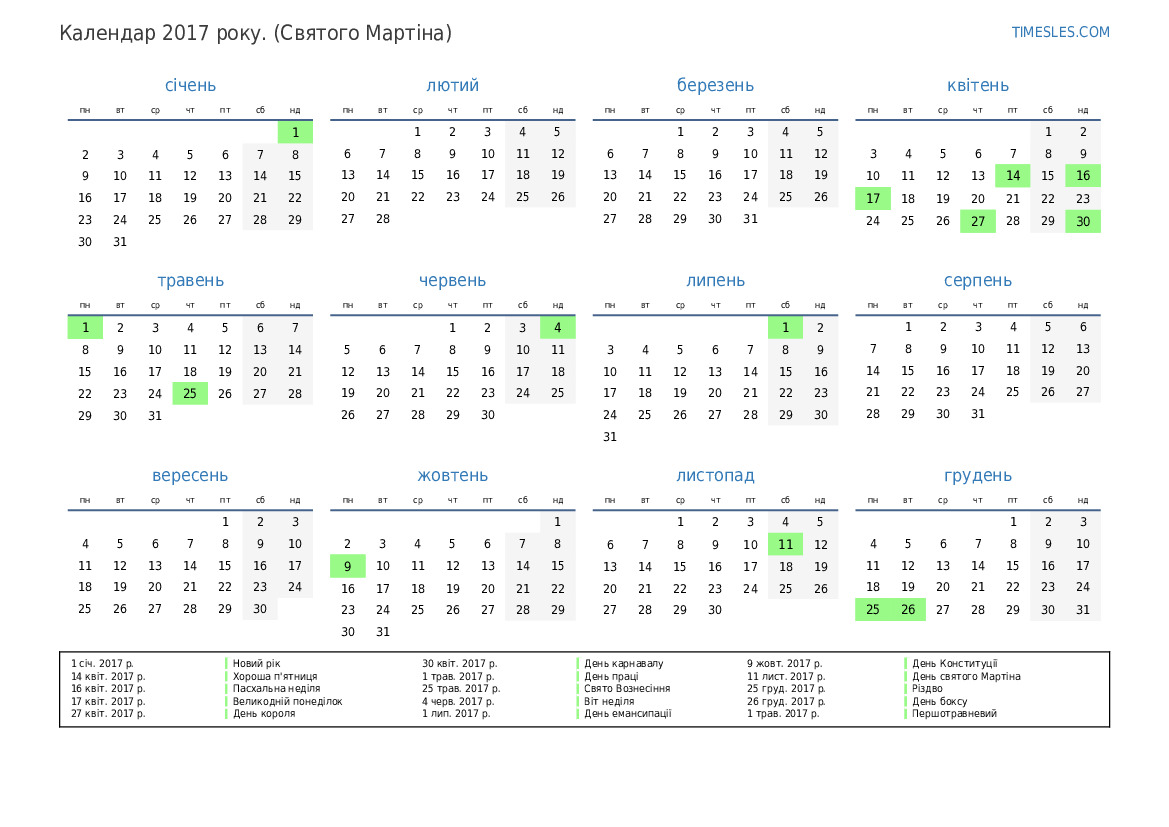Screen dimensions: 1169x827
Task: Click "Новий рік" legend entry
Action: 257,663
